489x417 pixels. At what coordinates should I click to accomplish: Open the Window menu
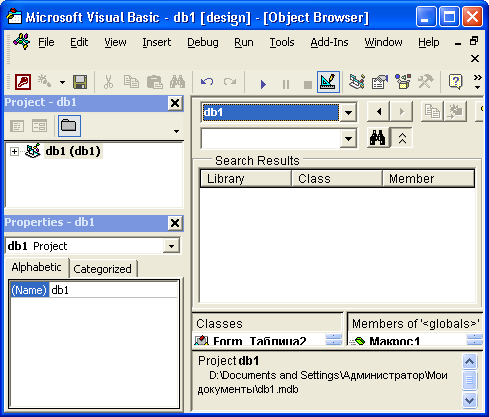pos(383,42)
